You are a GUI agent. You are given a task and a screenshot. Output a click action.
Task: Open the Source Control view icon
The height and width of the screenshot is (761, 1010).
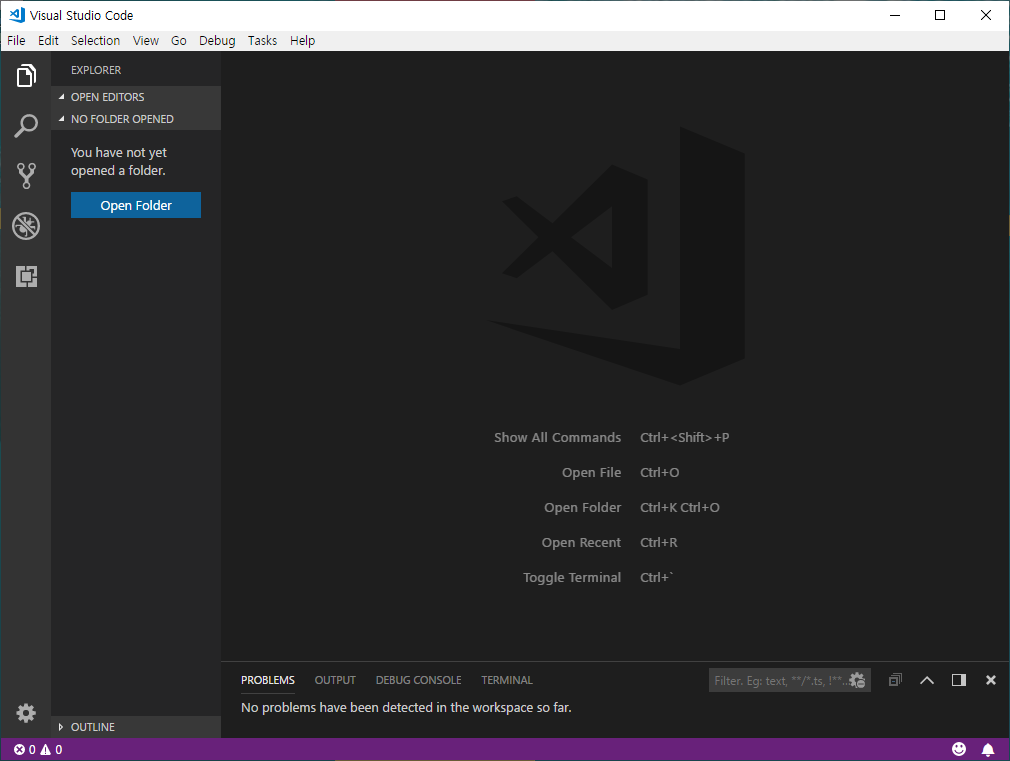click(x=26, y=175)
